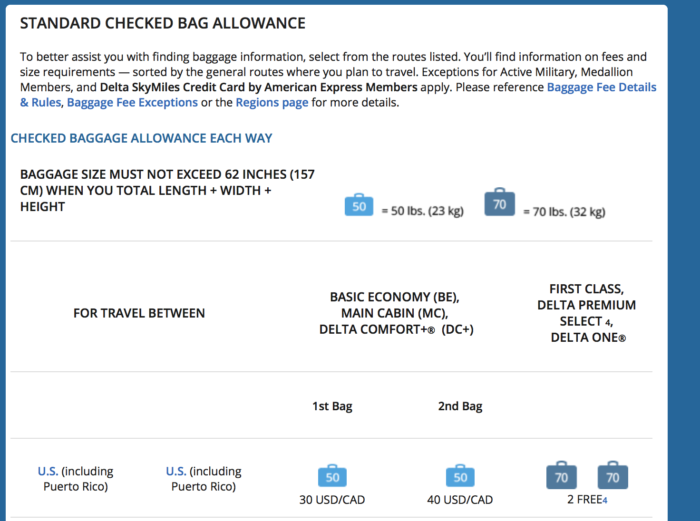Image resolution: width=700 pixels, height=521 pixels.
Task: Click the first U.S. origin link in the route row
Action: (x=48, y=471)
